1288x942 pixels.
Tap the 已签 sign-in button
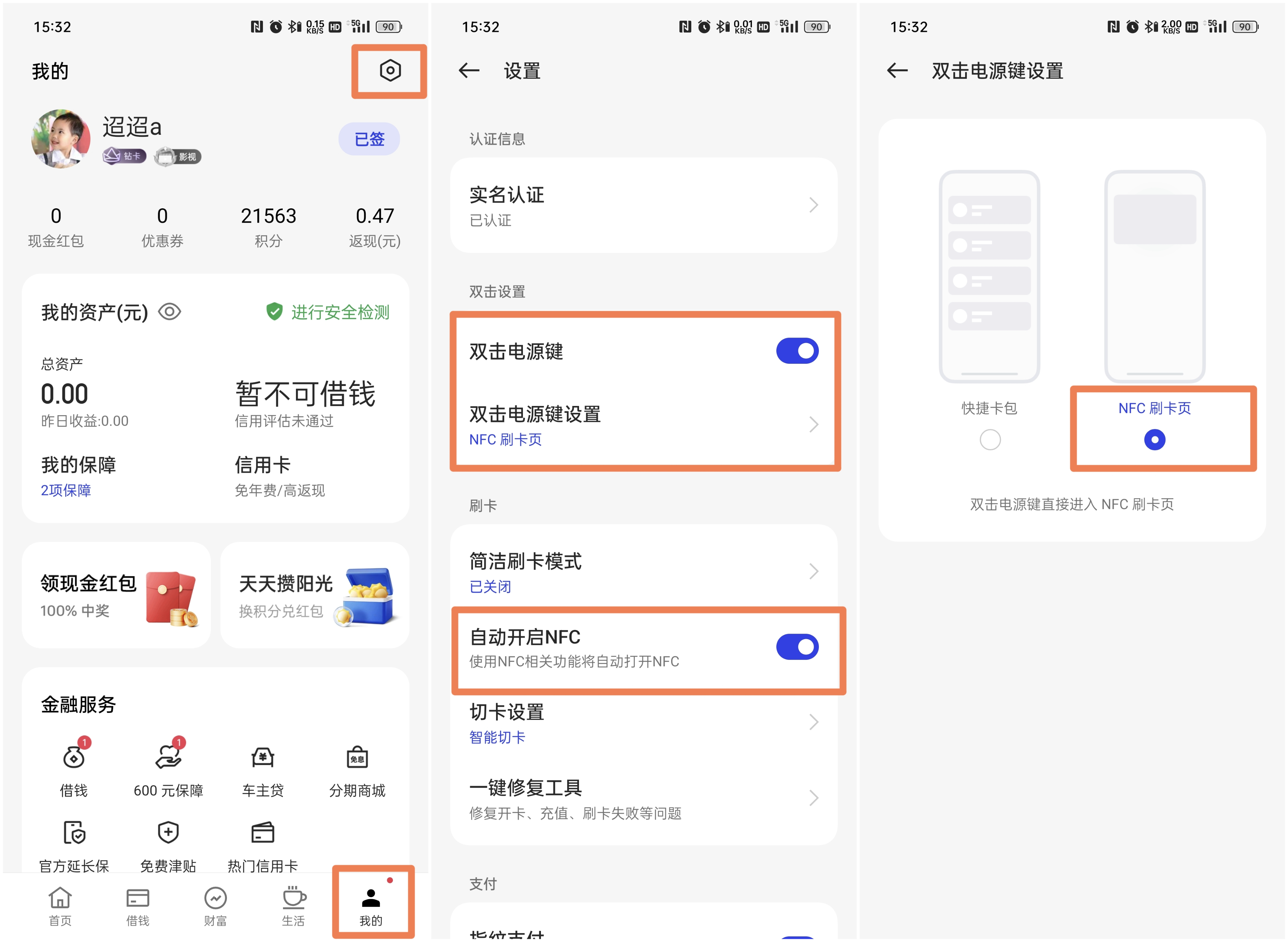coord(369,139)
